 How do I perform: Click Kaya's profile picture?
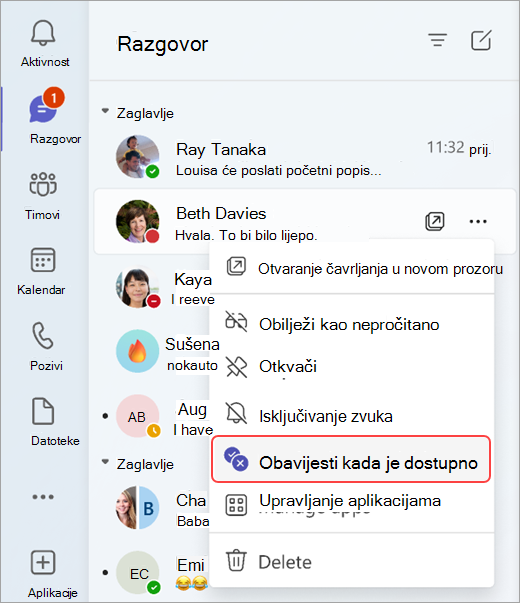pyautogui.click(x=137, y=287)
